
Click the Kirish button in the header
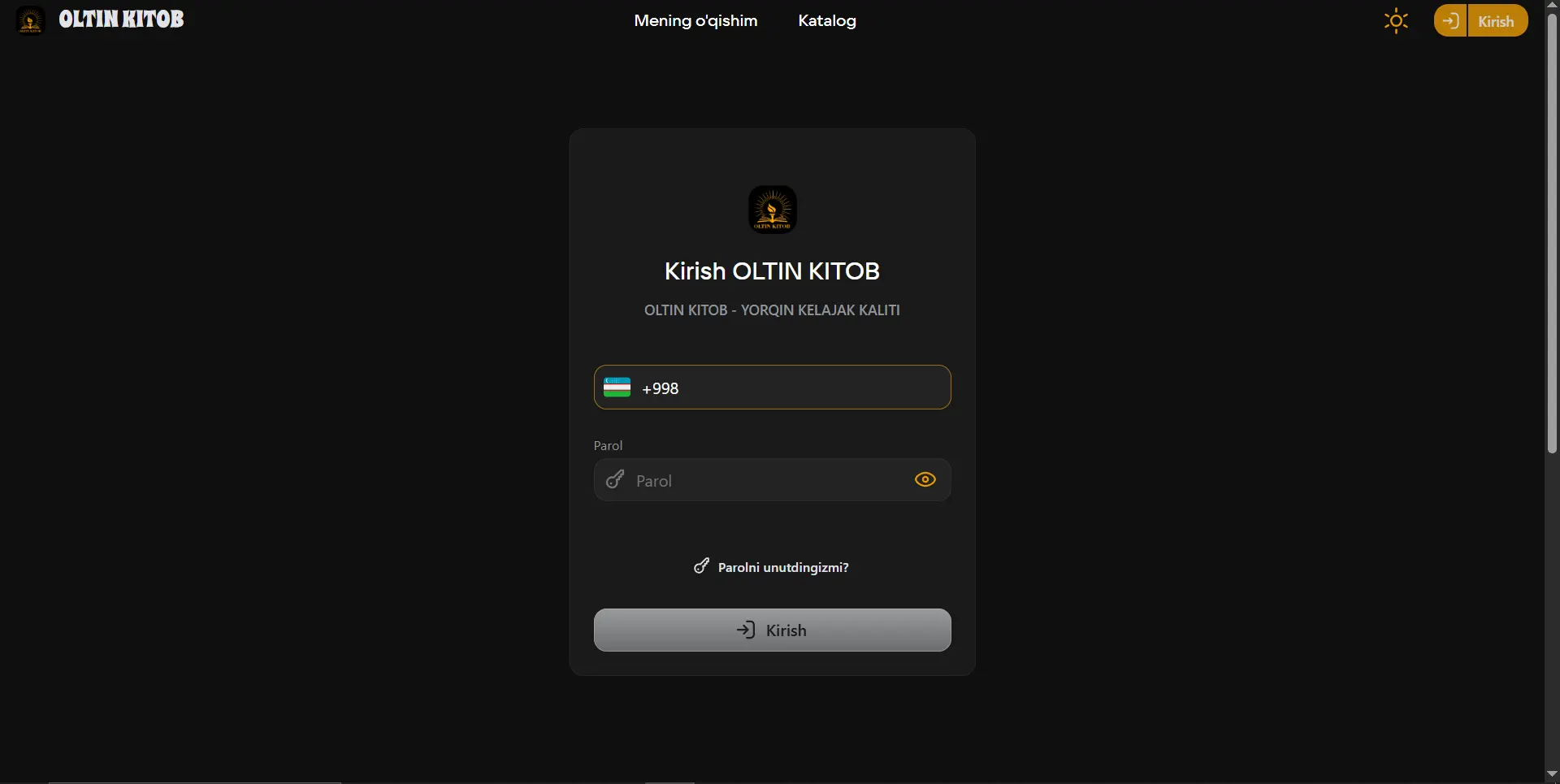pos(1496,21)
